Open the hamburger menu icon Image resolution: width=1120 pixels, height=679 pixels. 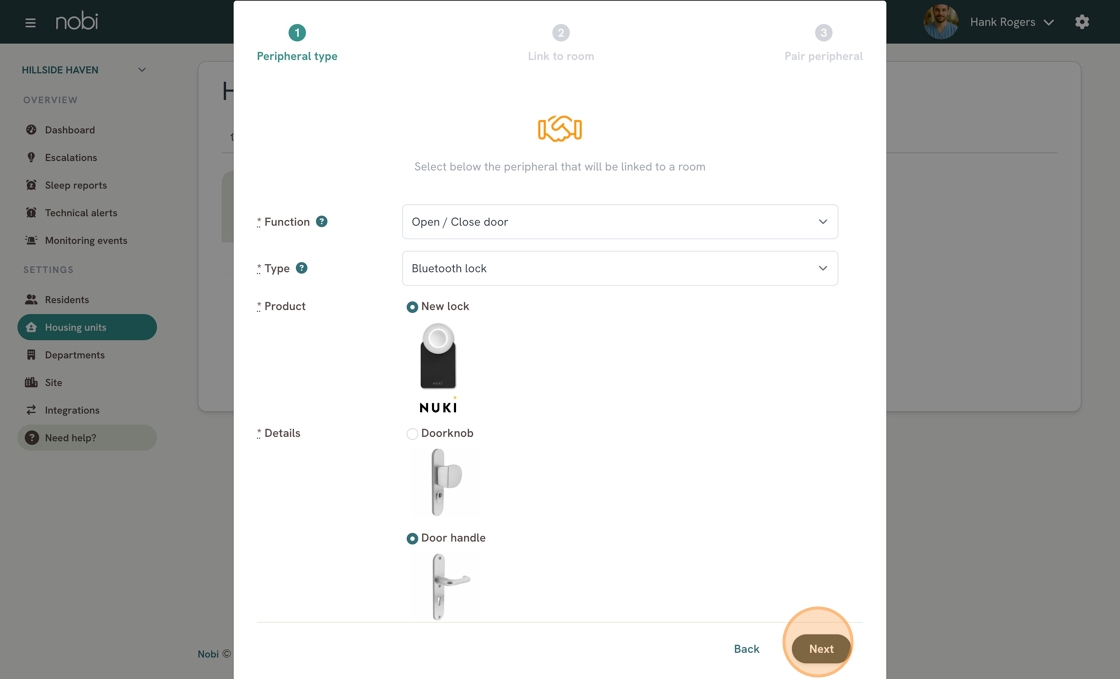point(30,23)
